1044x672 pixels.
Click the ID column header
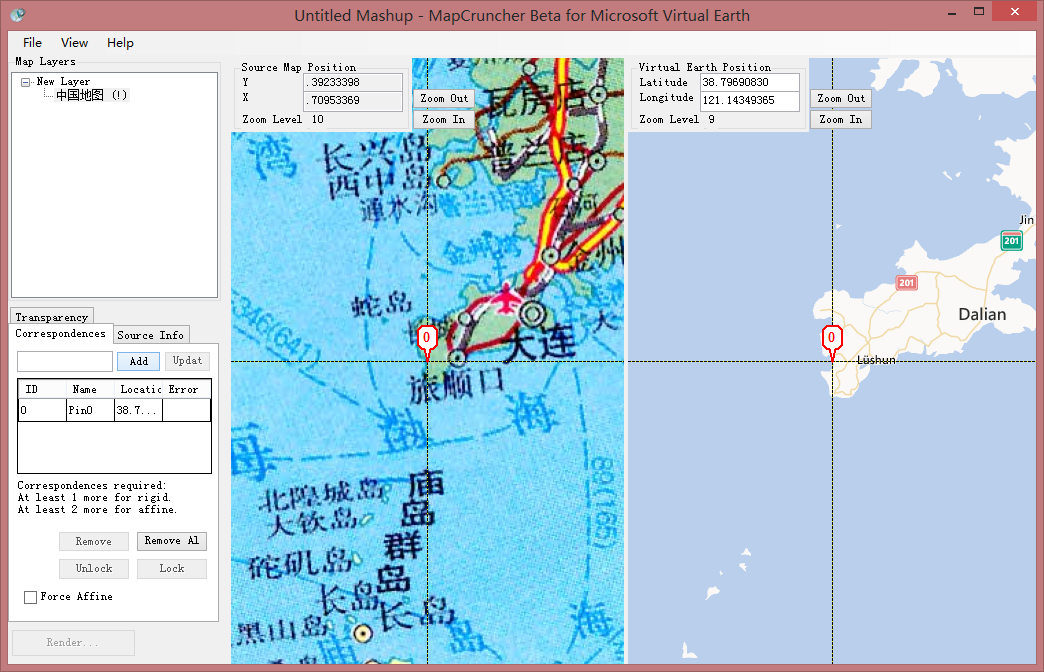click(41, 389)
